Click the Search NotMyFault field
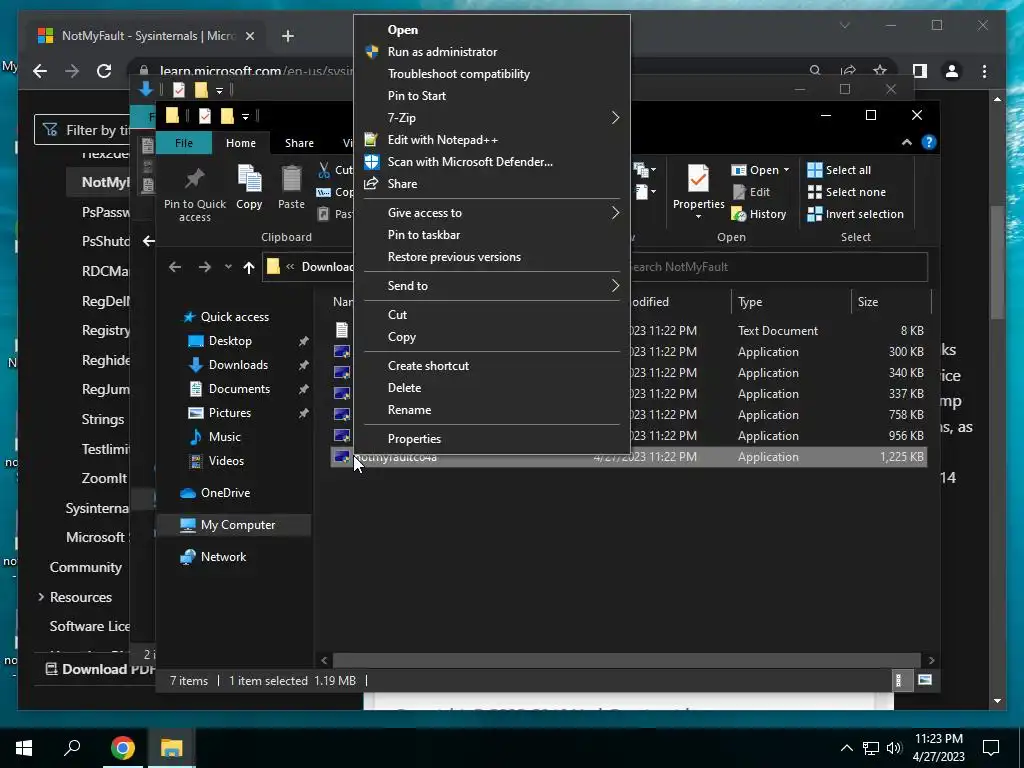This screenshot has width=1024, height=768. pyautogui.click(x=777, y=267)
